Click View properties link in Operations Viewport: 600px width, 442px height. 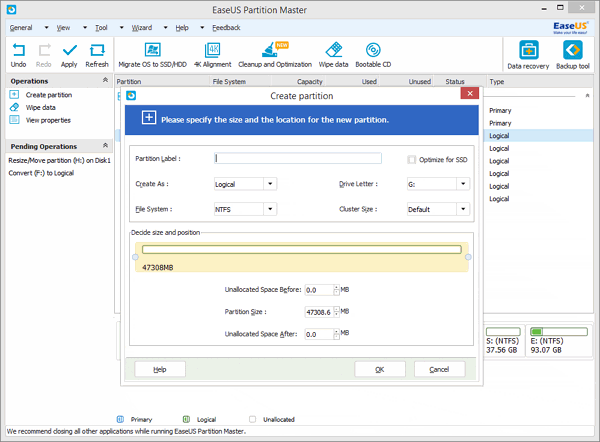click(48, 120)
